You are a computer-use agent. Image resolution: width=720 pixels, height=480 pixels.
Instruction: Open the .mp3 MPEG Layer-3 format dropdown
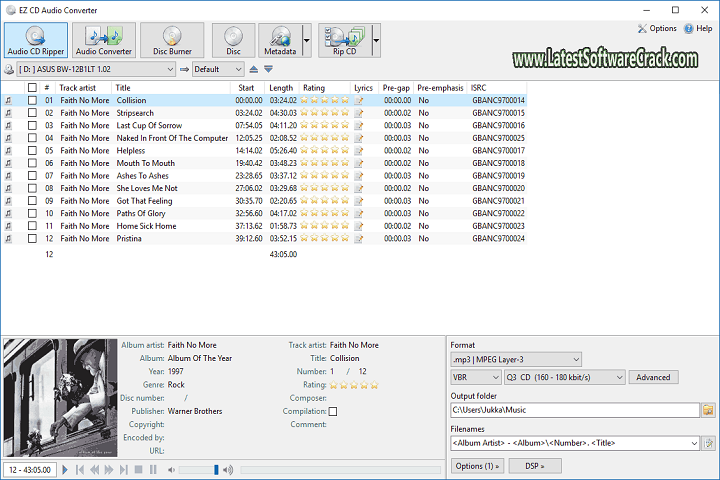click(516, 359)
